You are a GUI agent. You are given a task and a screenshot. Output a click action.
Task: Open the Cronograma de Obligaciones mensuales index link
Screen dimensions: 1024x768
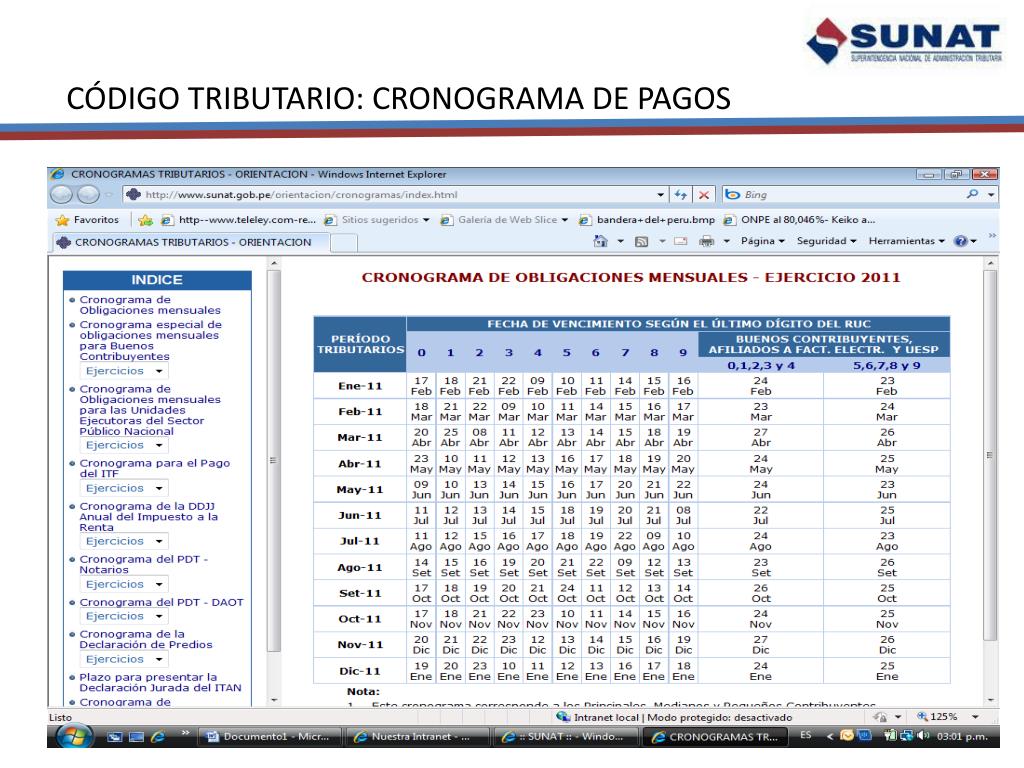pyautogui.click(x=150, y=305)
